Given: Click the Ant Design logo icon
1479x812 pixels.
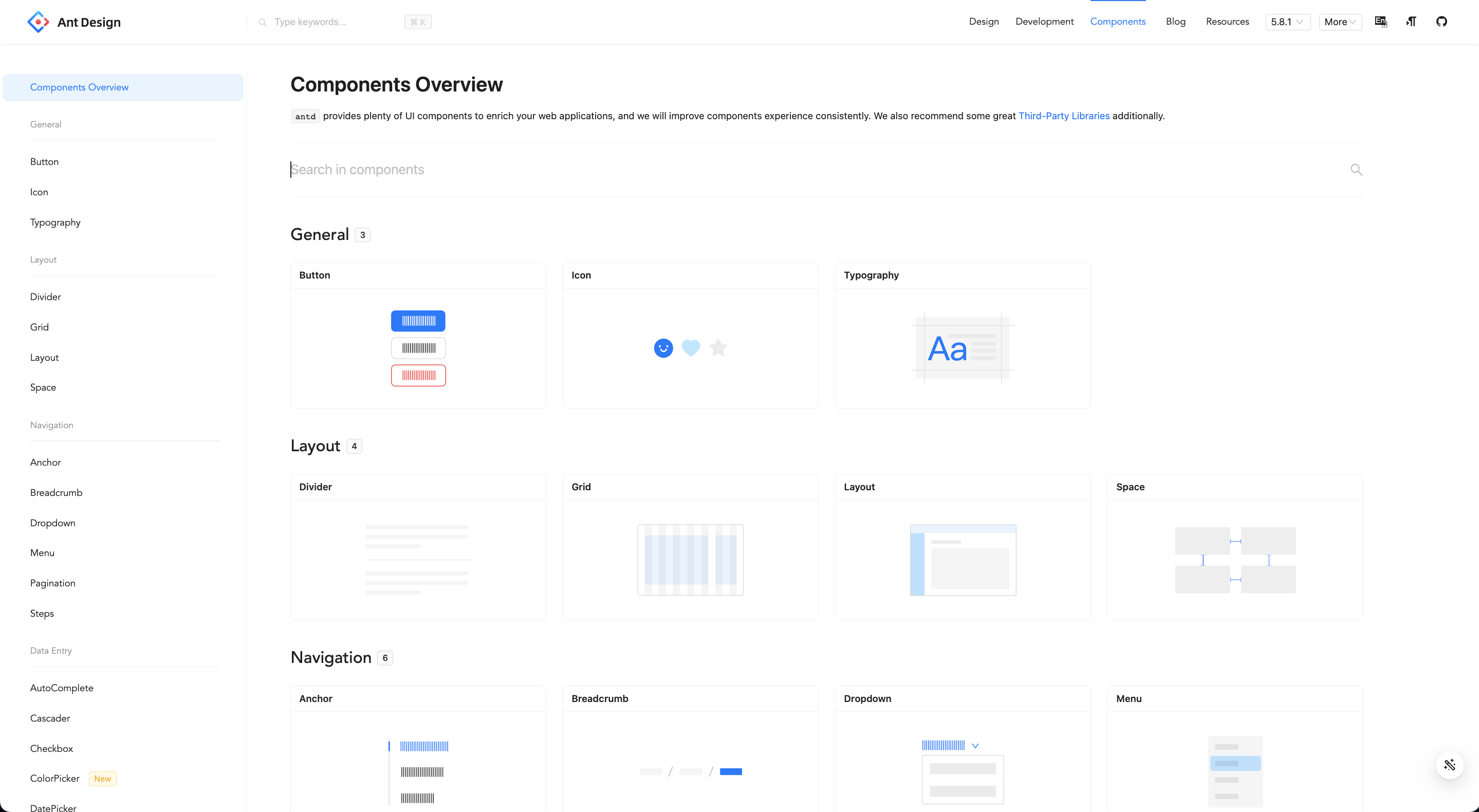Looking at the screenshot, I should click(38, 22).
